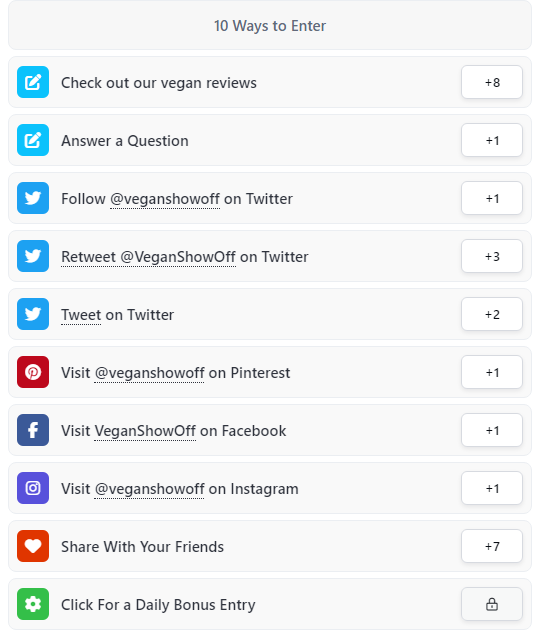Image resolution: width=540 pixels, height=636 pixels.
Task: Click Twitter icon beside Tweet on Twitter
Action: pyautogui.click(x=33, y=314)
